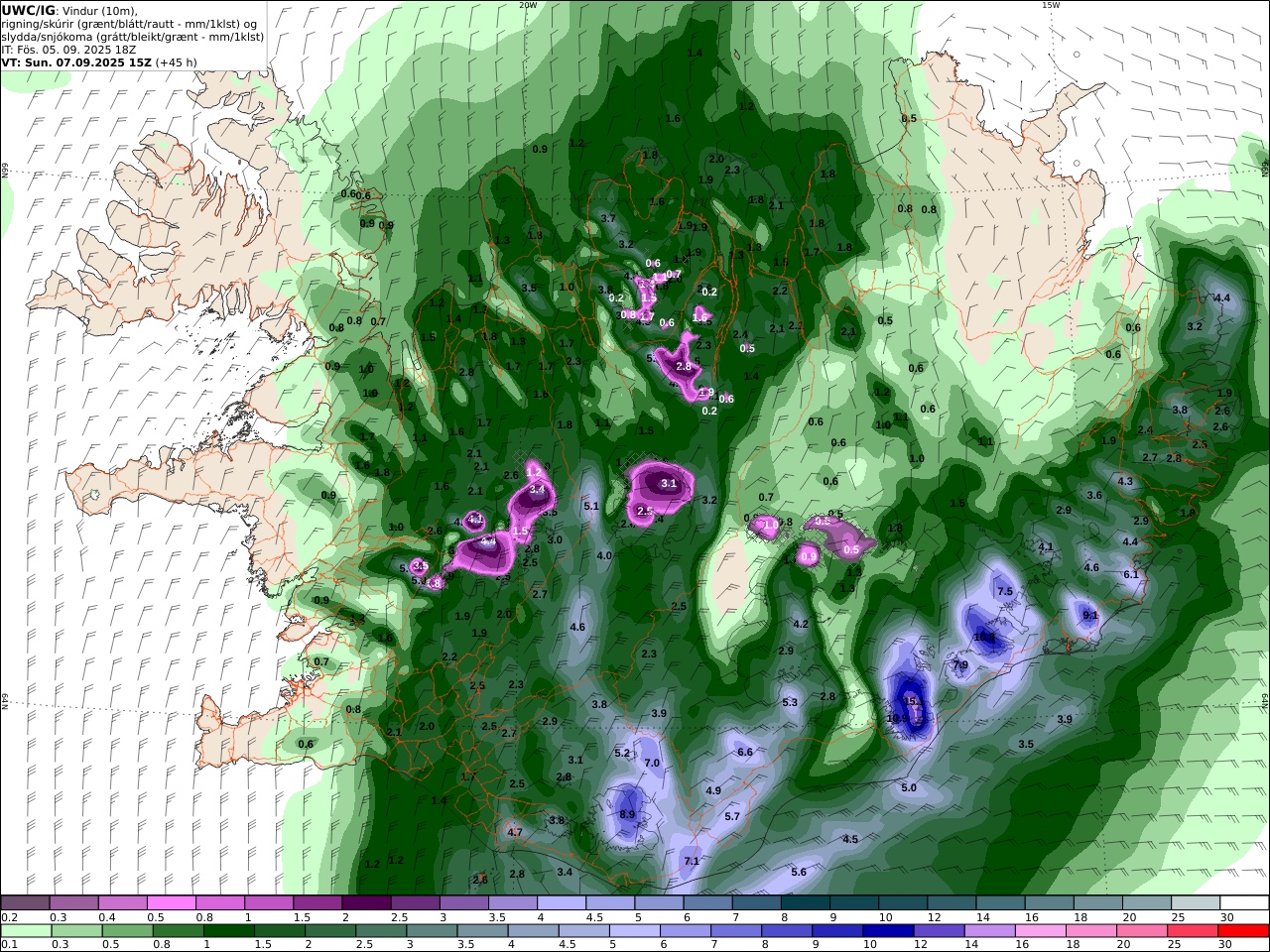1270x952 pixels.
Task: Click the '5.2' rain value on the map
Action: click(x=622, y=754)
